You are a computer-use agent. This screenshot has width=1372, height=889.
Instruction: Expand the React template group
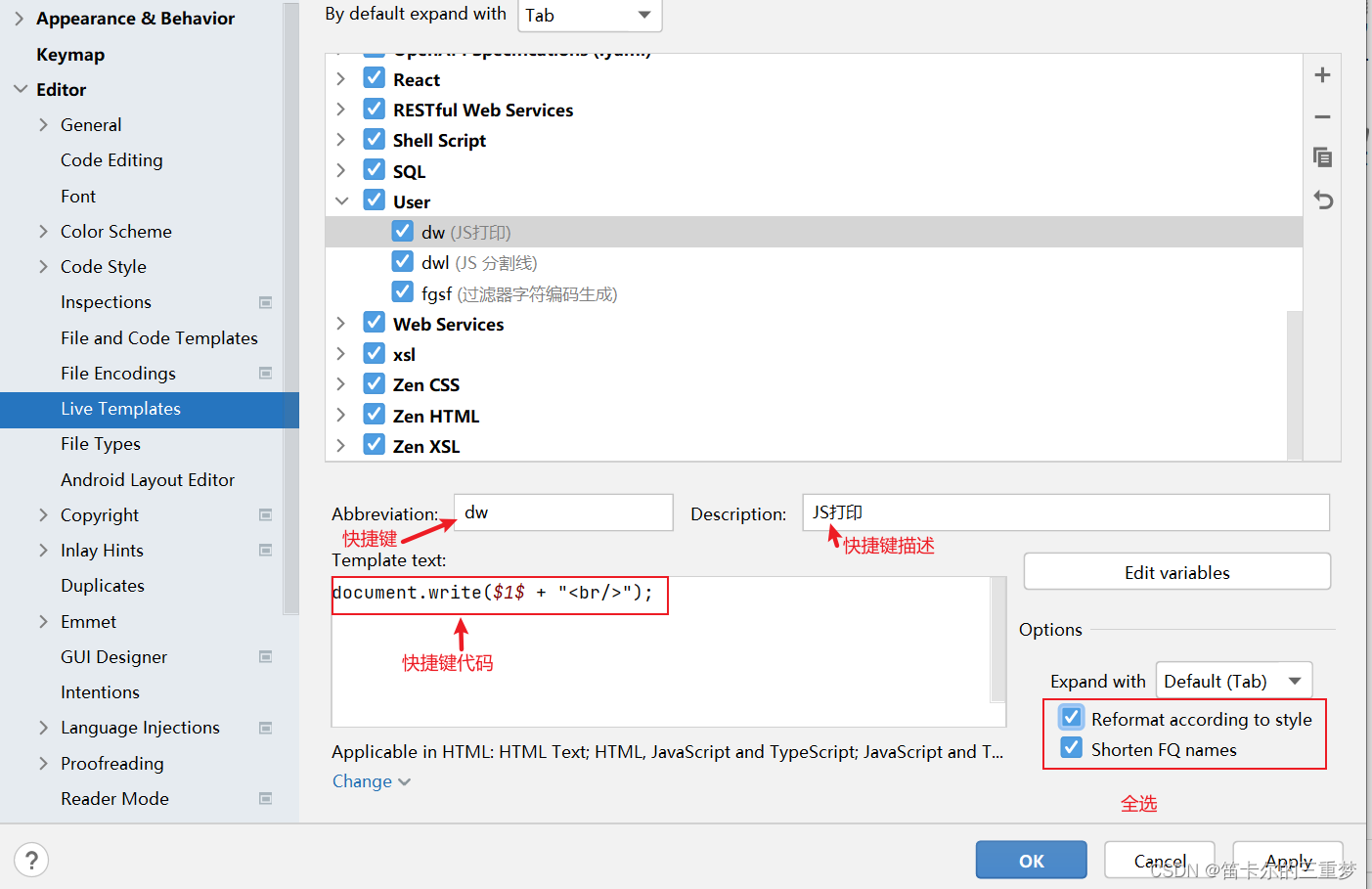pyautogui.click(x=340, y=79)
